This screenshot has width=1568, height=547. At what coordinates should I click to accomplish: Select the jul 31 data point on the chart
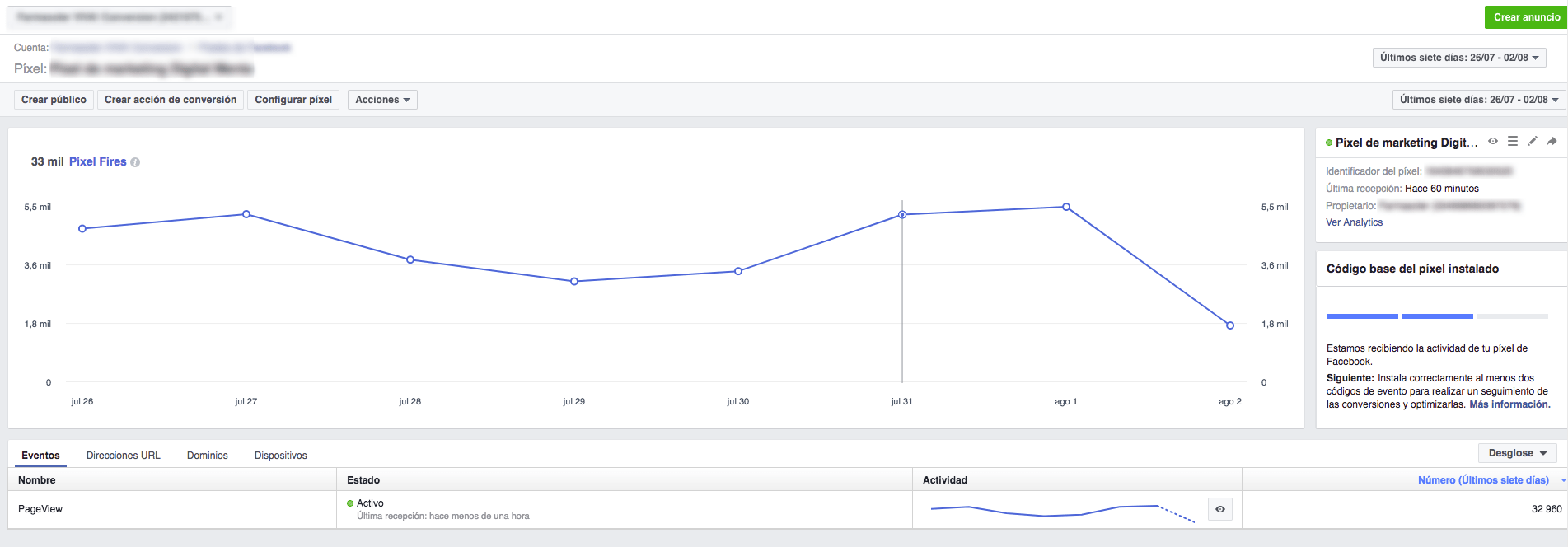pyautogui.click(x=902, y=215)
